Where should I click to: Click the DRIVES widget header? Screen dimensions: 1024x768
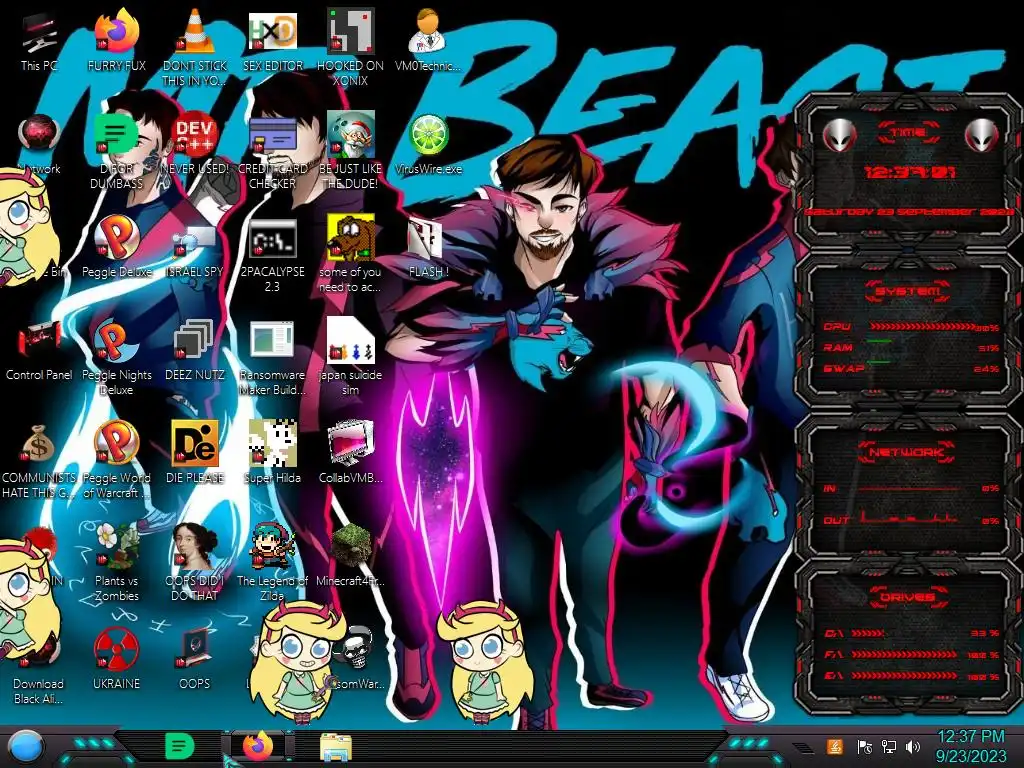click(x=908, y=596)
